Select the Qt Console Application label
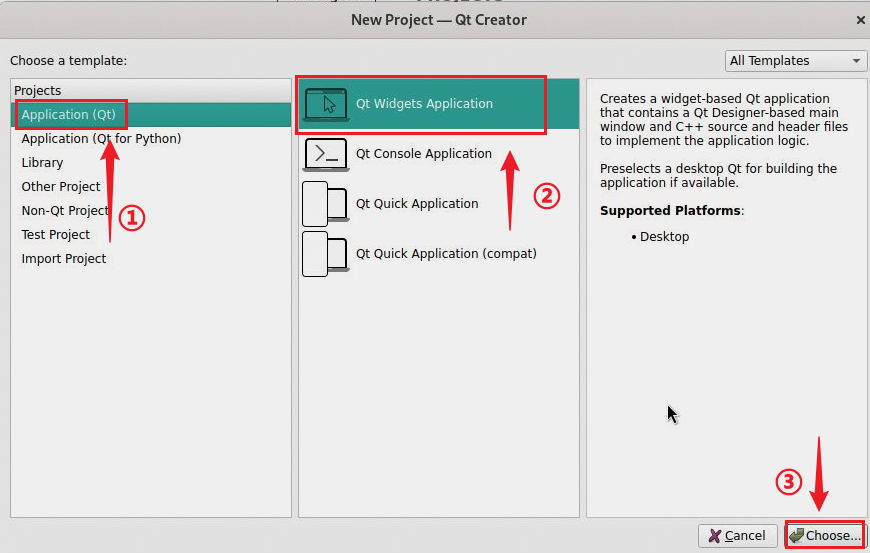 pos(424,154)
